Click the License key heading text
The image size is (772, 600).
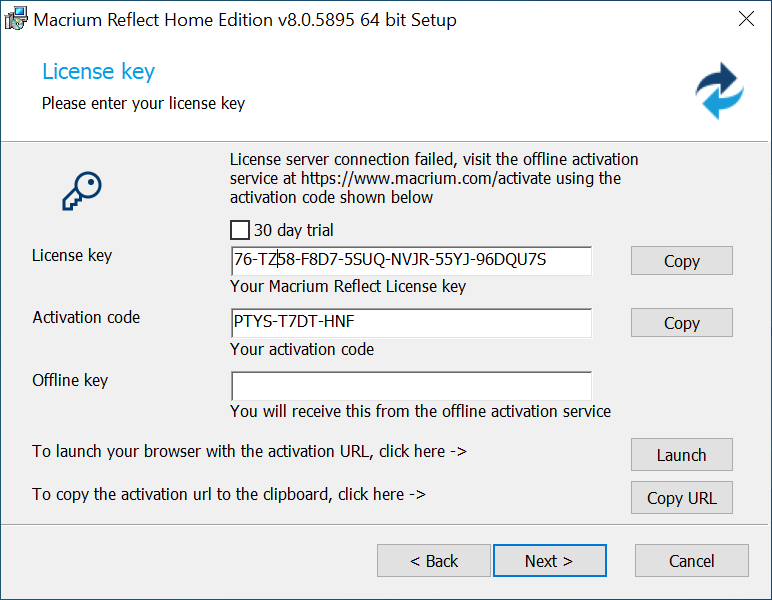(98, 72)
